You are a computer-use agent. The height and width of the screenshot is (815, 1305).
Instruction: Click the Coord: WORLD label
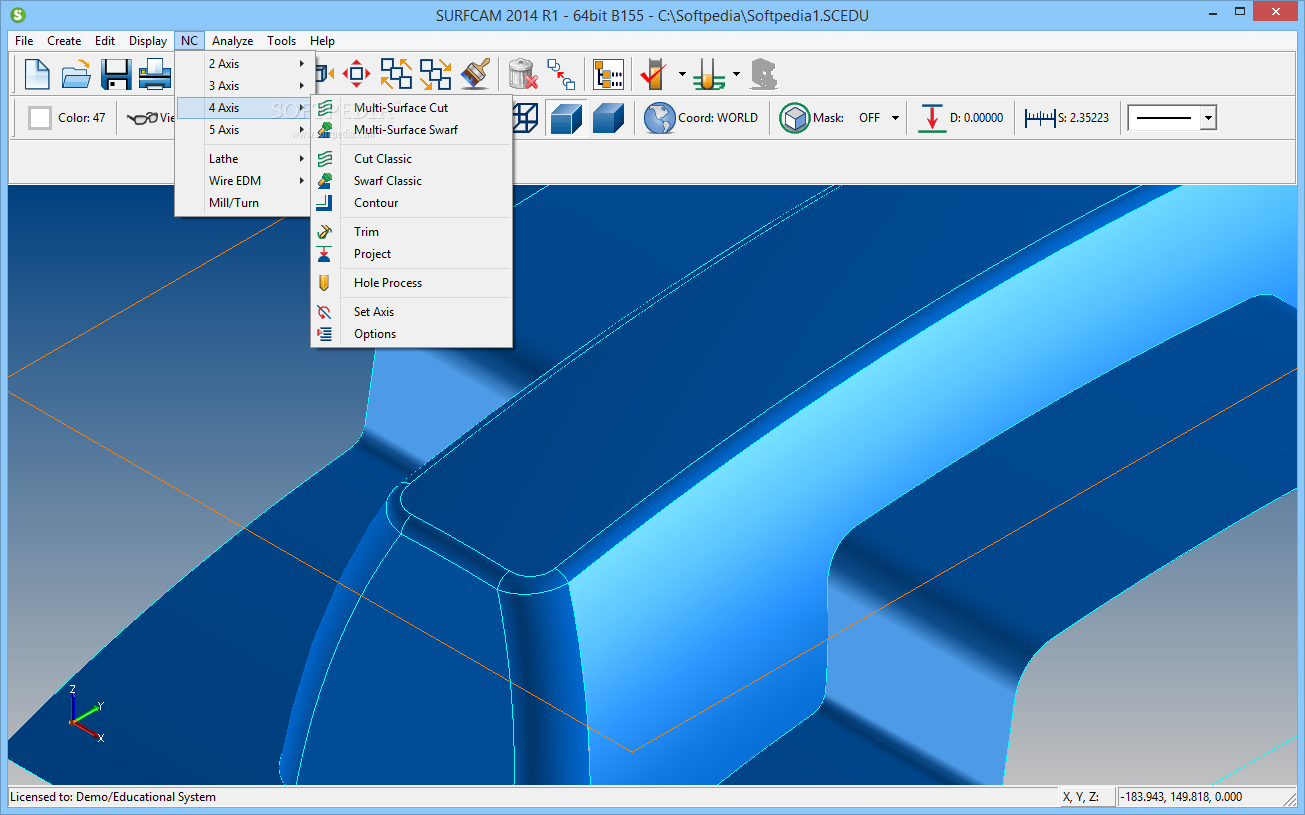[718, 118]
